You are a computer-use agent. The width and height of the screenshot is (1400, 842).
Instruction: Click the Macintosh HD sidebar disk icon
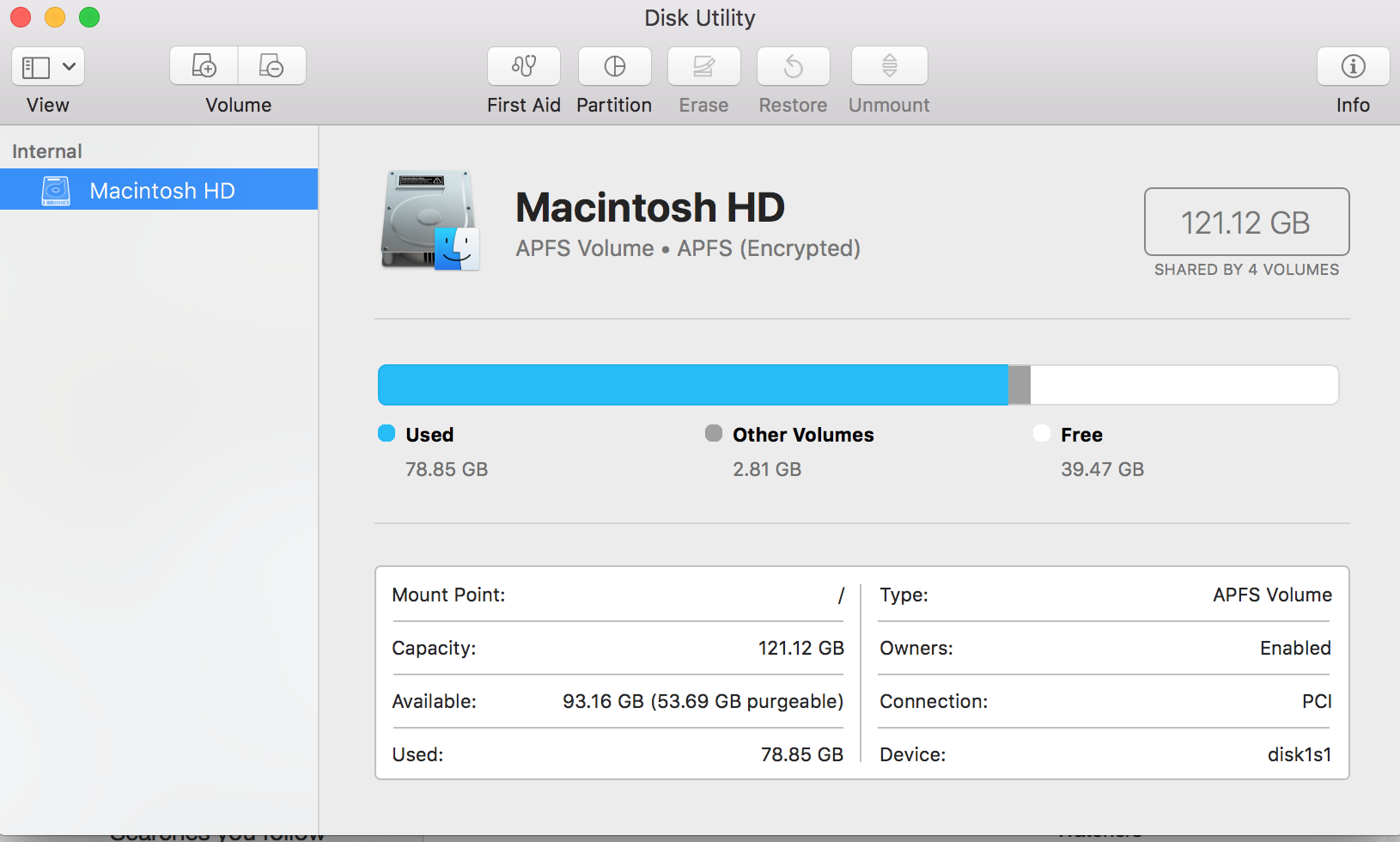(x=56, y=190)
